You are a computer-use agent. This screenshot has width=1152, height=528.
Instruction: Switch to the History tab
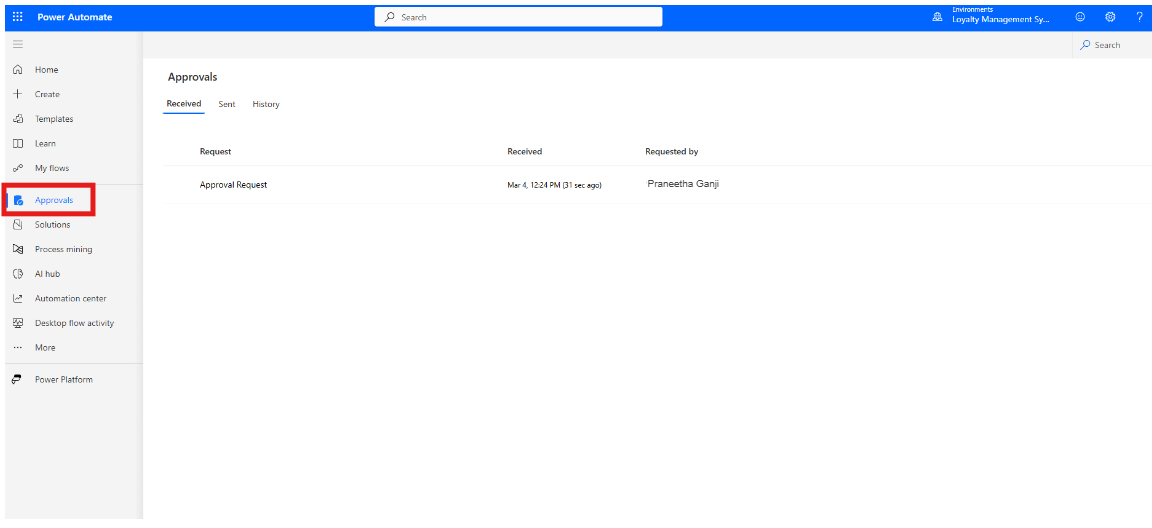(x=266, y=104)
